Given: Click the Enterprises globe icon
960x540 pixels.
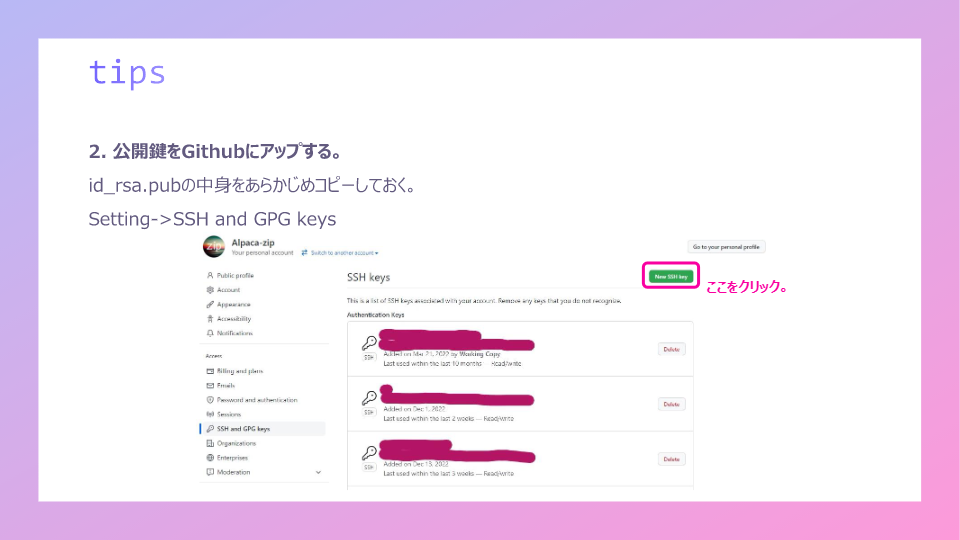Looking at the screenshot, I should click(210, 458).
